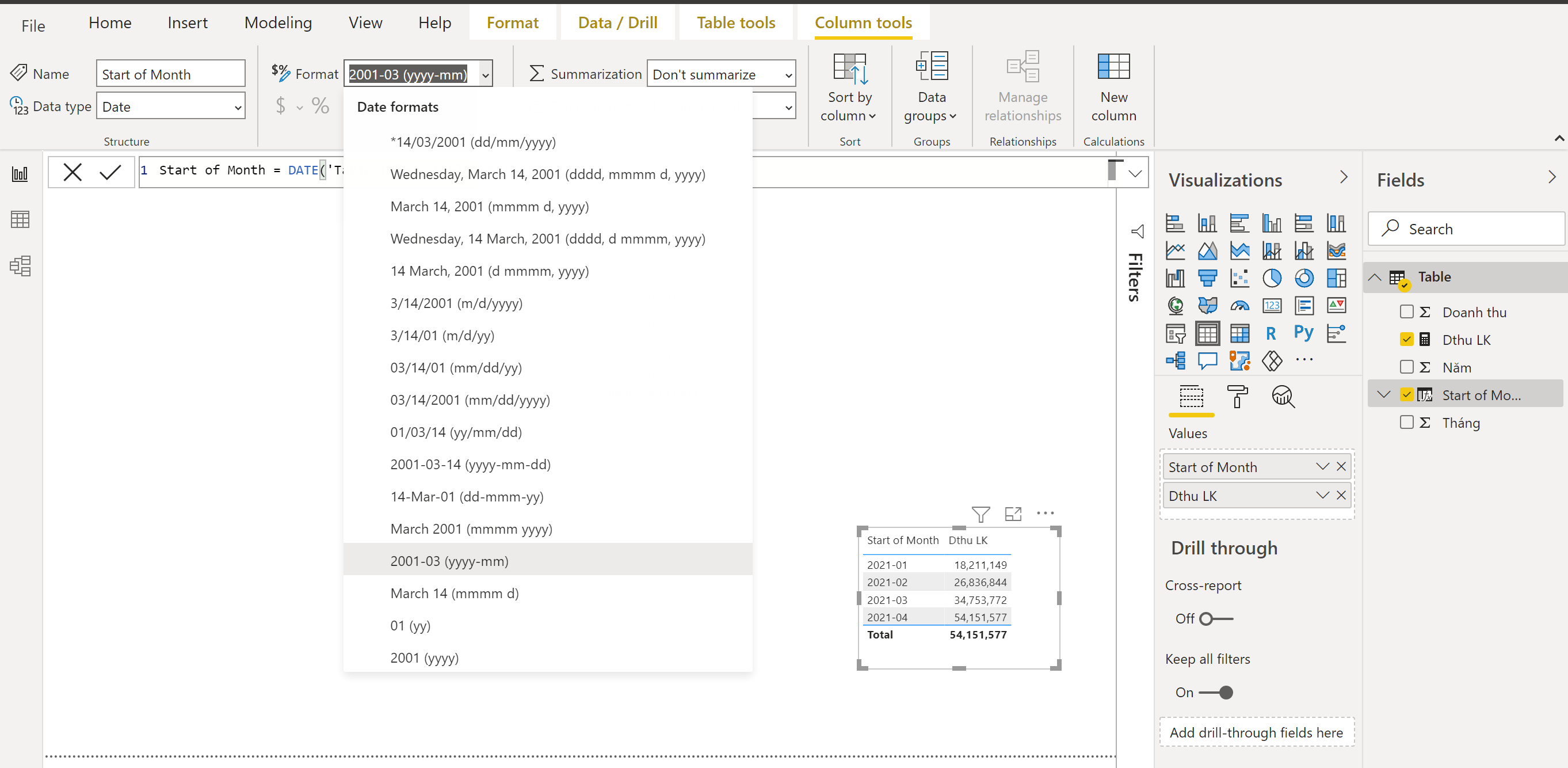Viewport: 1568px width, 768px height.
Task: Add a slicer visual
Action: click(x=1175, y=333)
